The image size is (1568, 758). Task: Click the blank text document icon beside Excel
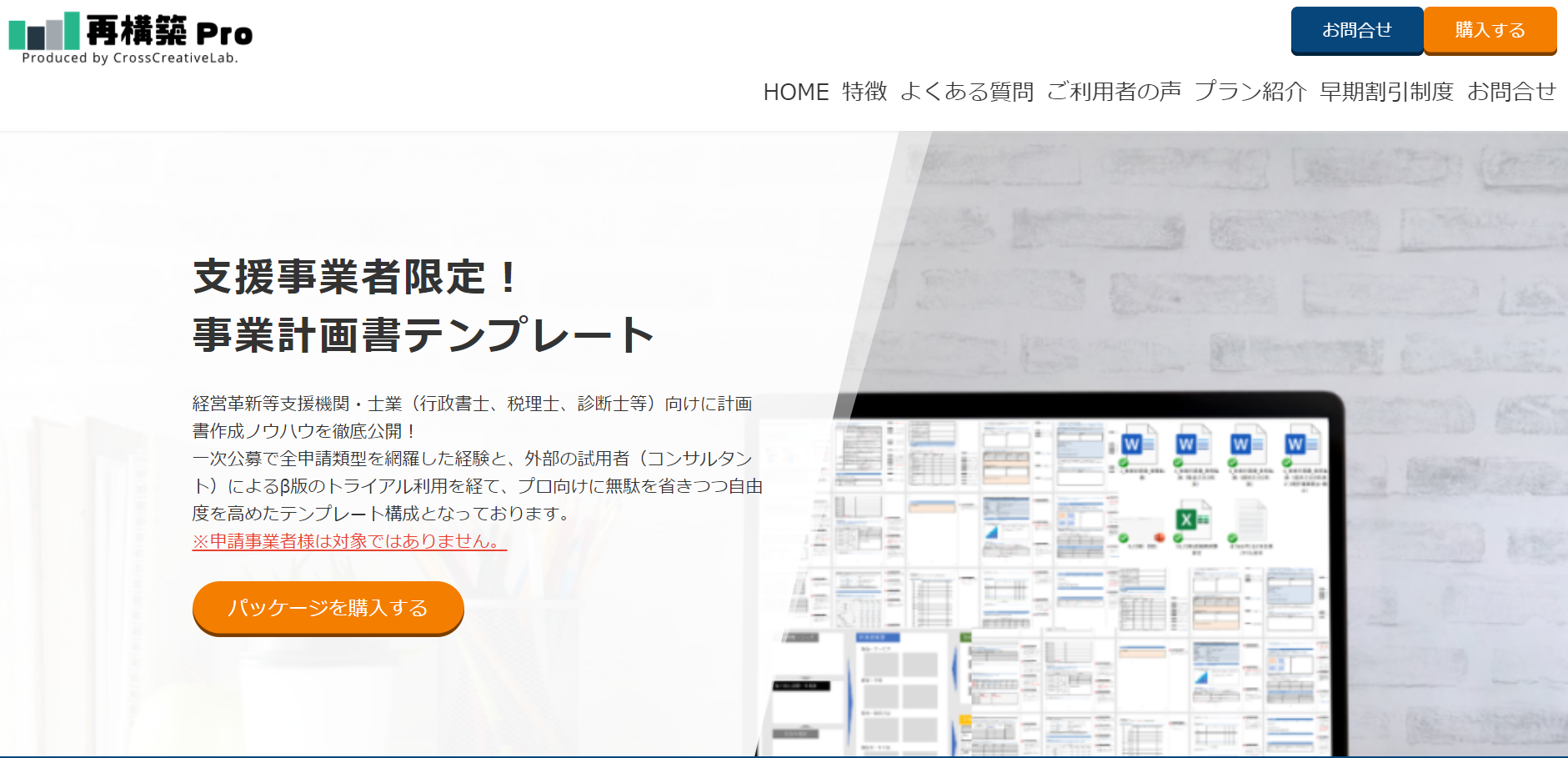(x=1250, y=520)
